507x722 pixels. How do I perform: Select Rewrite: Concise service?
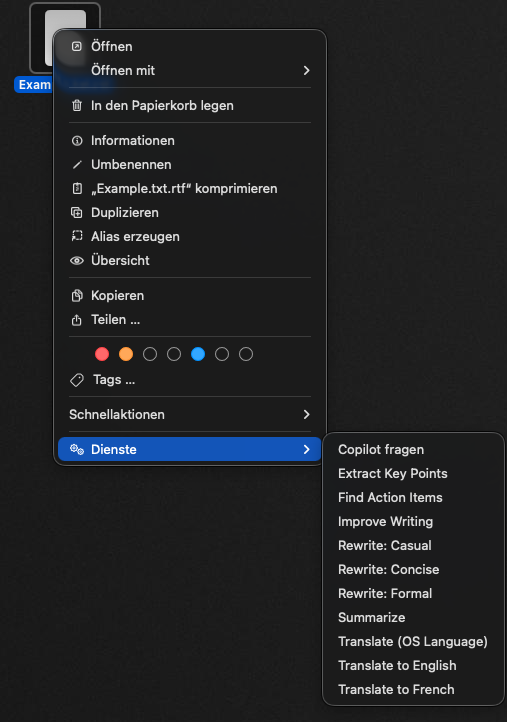[413, 569]
